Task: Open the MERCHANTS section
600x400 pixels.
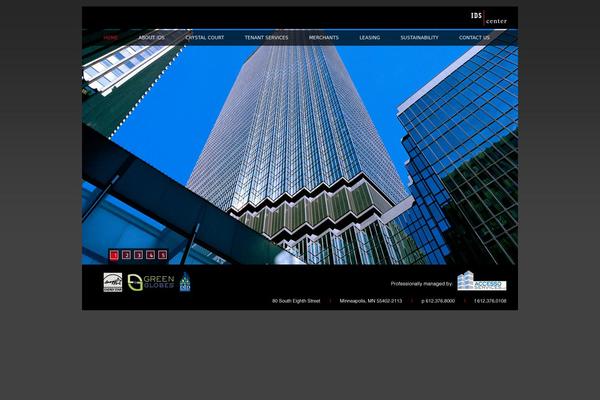Action: [324, 38]
